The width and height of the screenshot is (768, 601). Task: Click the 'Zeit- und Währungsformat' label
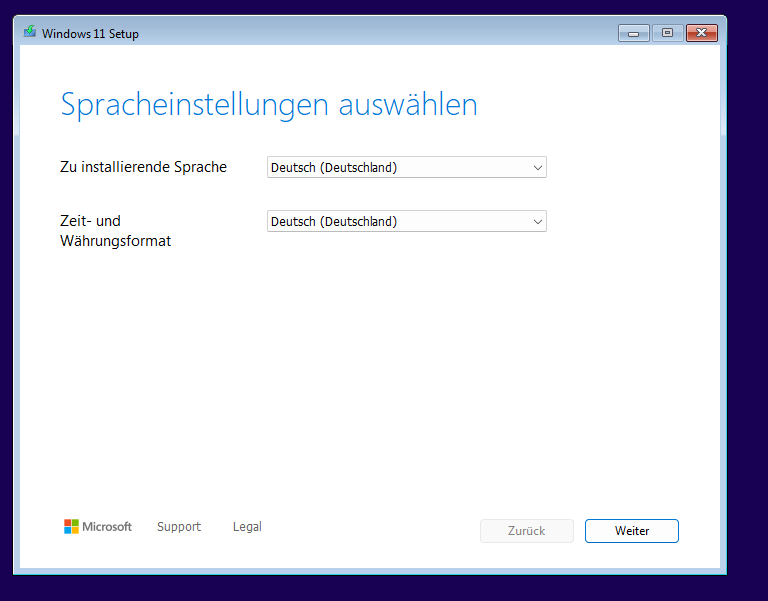pyautogui.click(x=116, y=231)
